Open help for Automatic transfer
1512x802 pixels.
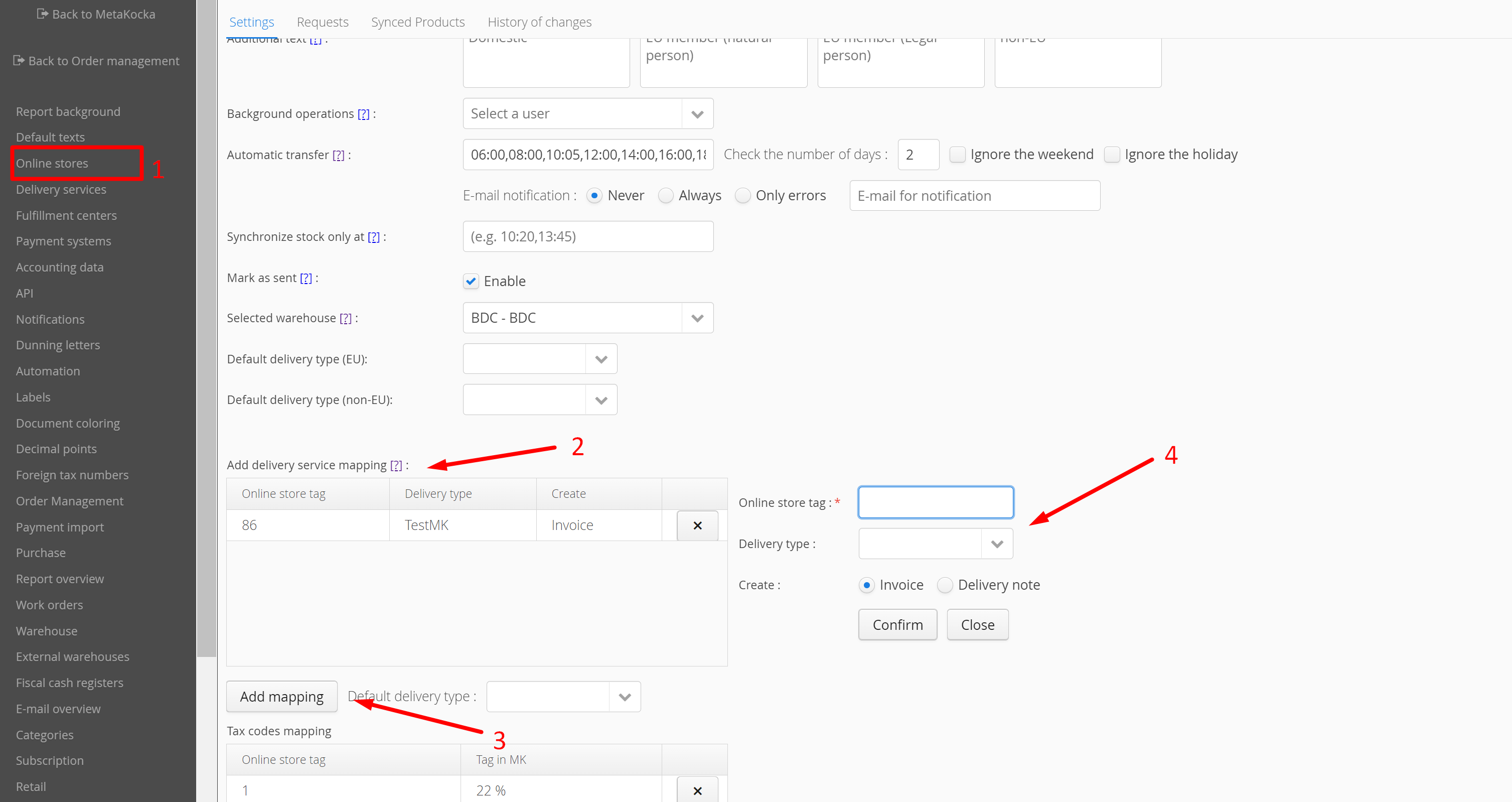coord(338,155)
